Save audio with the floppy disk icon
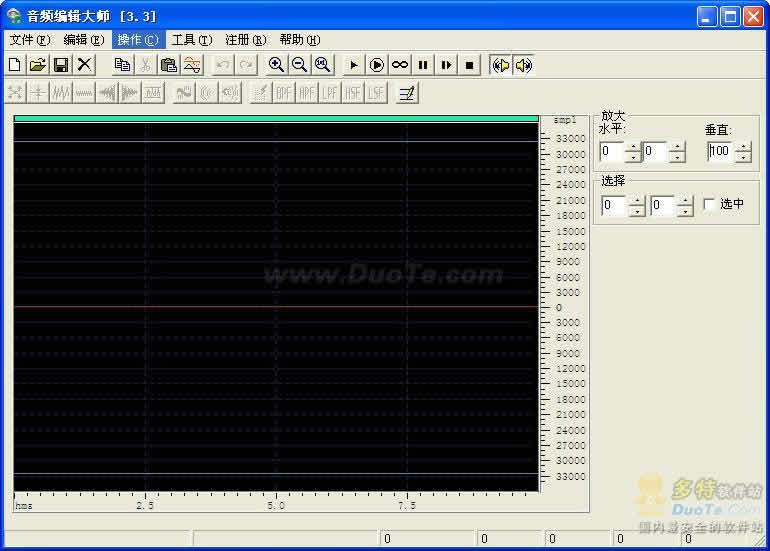Screen dimensions: 770x551 61,65
